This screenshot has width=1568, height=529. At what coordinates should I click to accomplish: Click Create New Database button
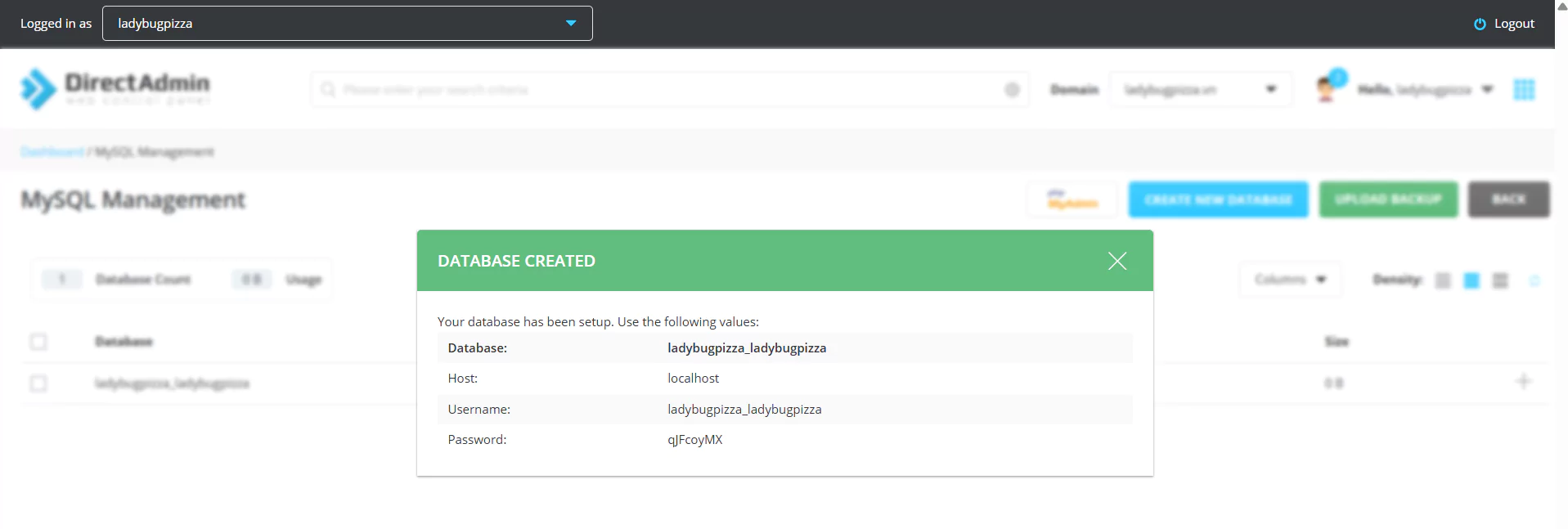pyautogui.click(x=1218, y=199)
